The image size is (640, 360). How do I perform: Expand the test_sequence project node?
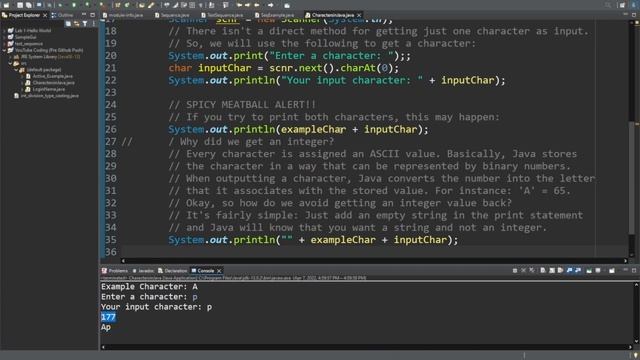point(4,44)
